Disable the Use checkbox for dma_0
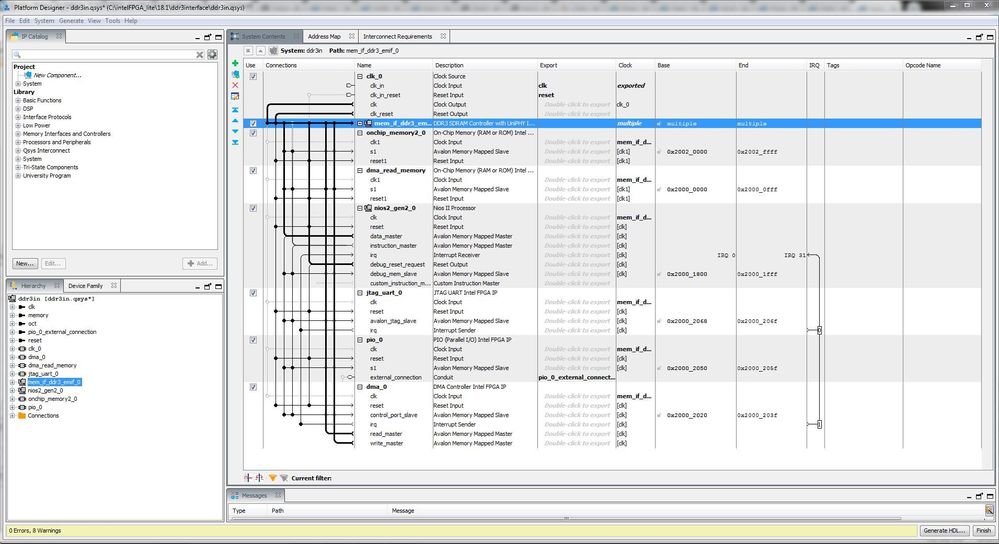Screen dimensions: 999x544 pos(253,386)
